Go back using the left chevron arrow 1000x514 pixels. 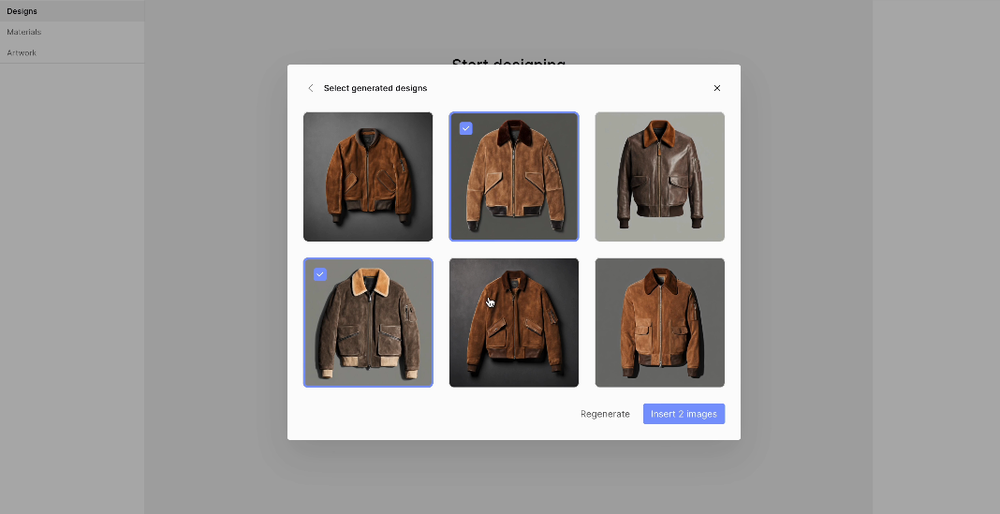311,88
